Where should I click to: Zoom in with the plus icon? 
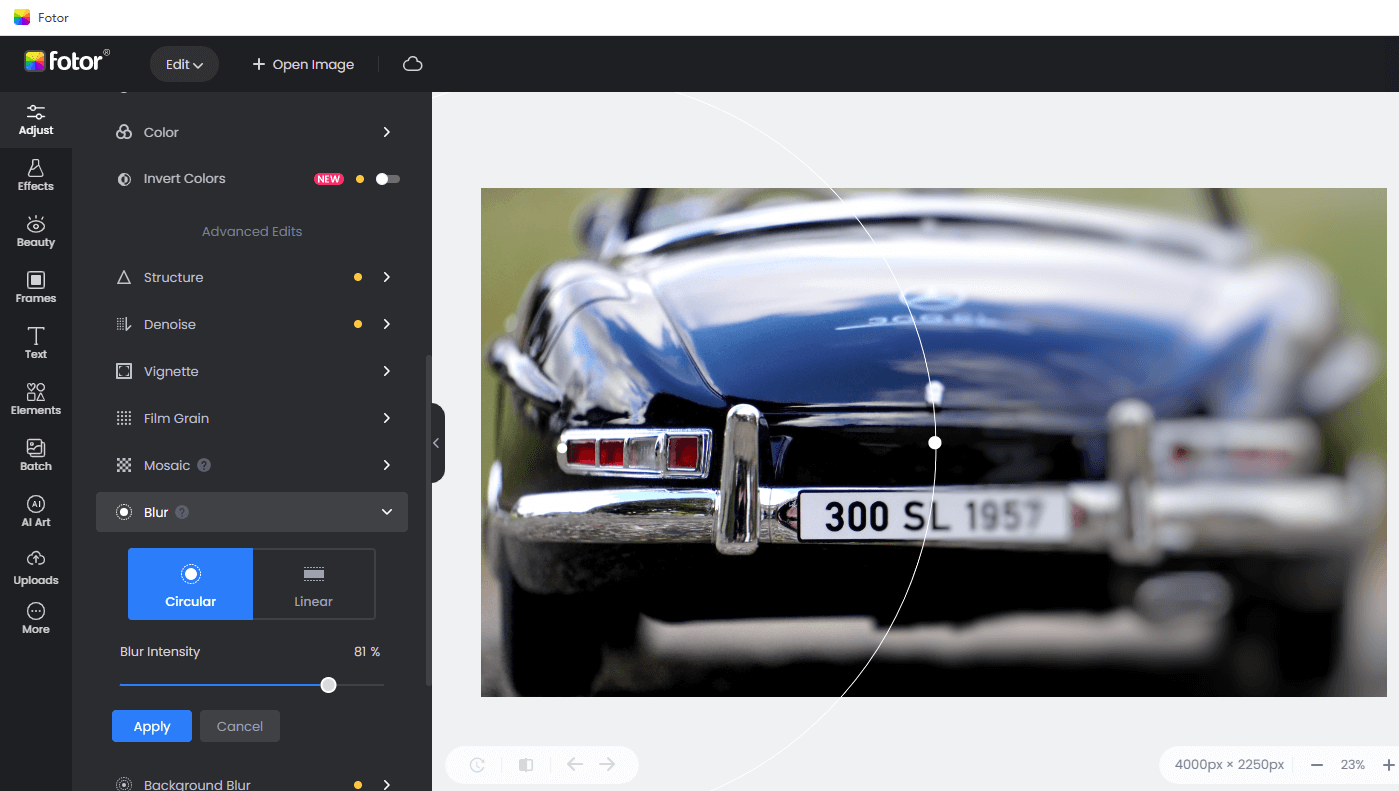tap(1388, 764)
